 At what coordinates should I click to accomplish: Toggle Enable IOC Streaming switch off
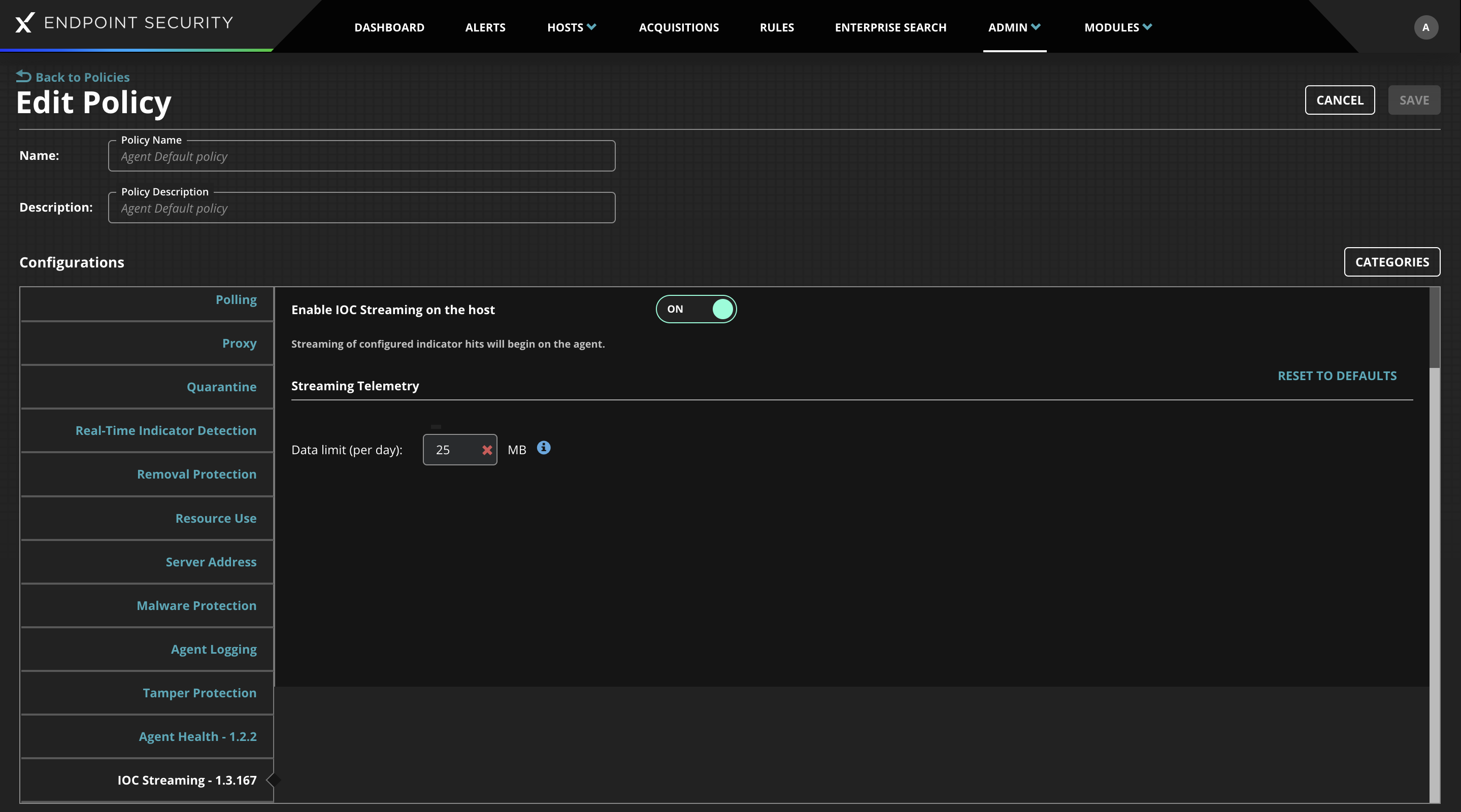tap(696, 309)
